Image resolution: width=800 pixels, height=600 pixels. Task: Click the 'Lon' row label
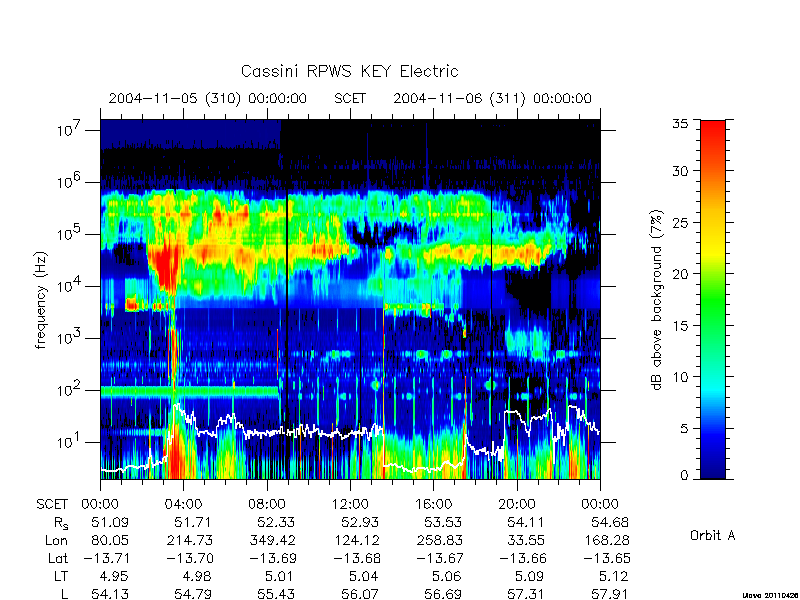(x=57, y=540)
